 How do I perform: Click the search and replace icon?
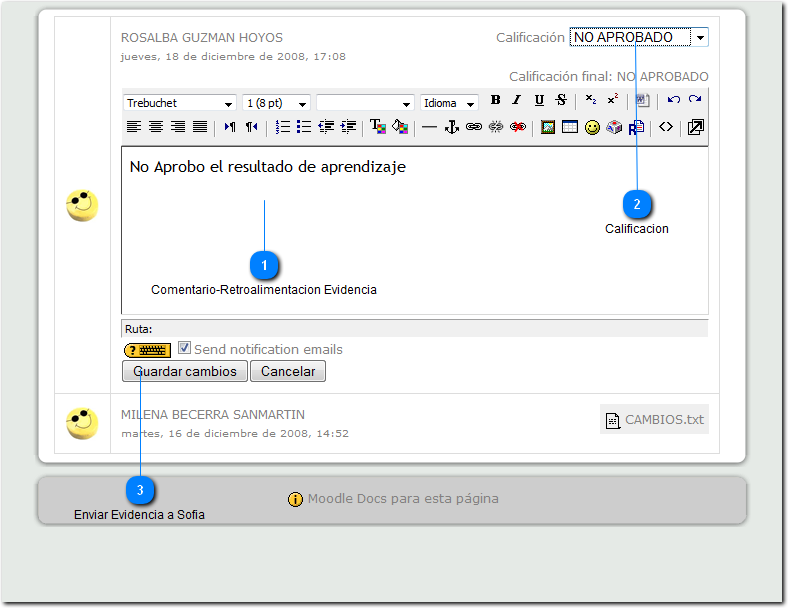(x=636, y=127)
